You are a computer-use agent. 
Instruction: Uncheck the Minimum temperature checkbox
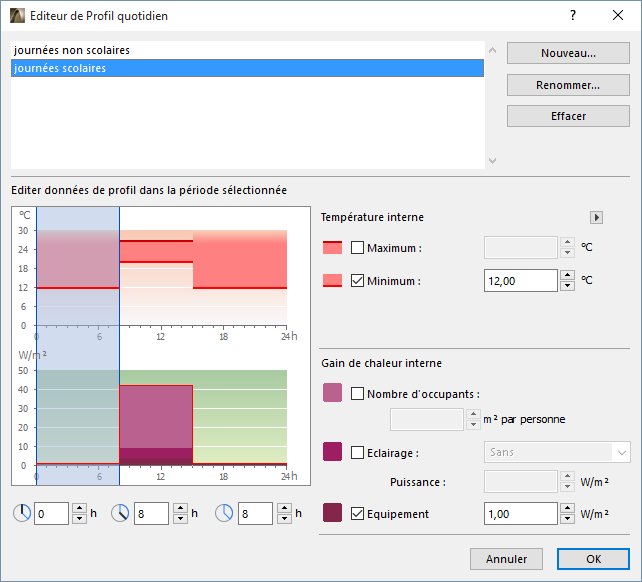[x=358, y=281]
